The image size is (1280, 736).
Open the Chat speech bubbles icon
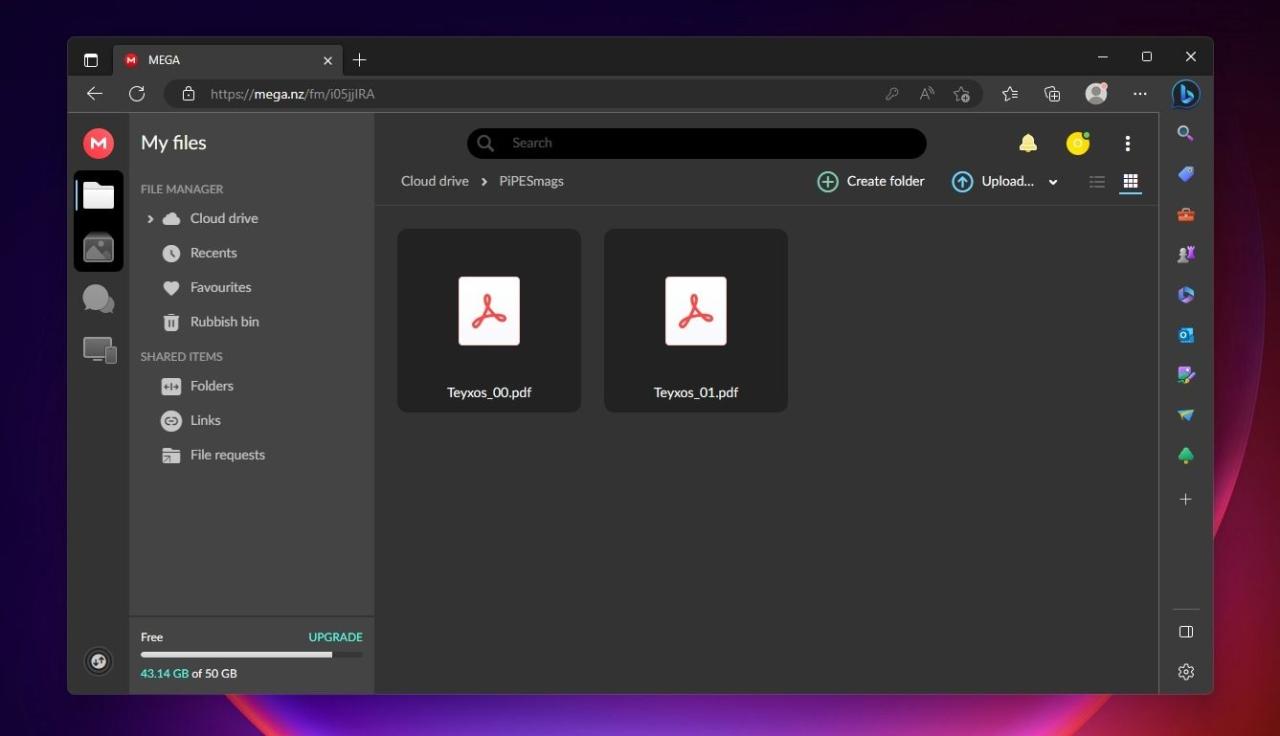coord(98,299)
